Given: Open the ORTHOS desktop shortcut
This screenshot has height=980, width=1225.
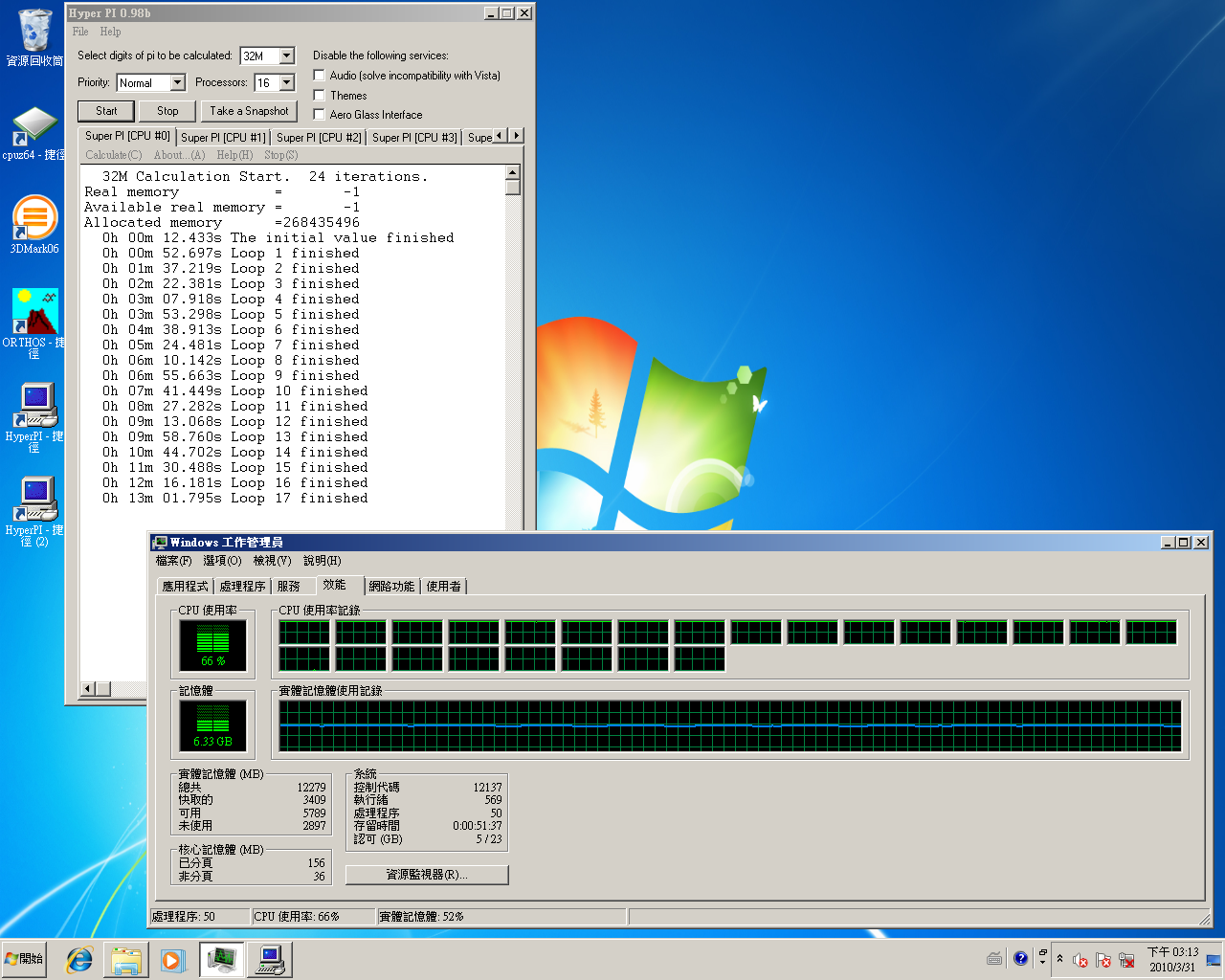Looking at the screenshot, I should (x=34, y=323).
